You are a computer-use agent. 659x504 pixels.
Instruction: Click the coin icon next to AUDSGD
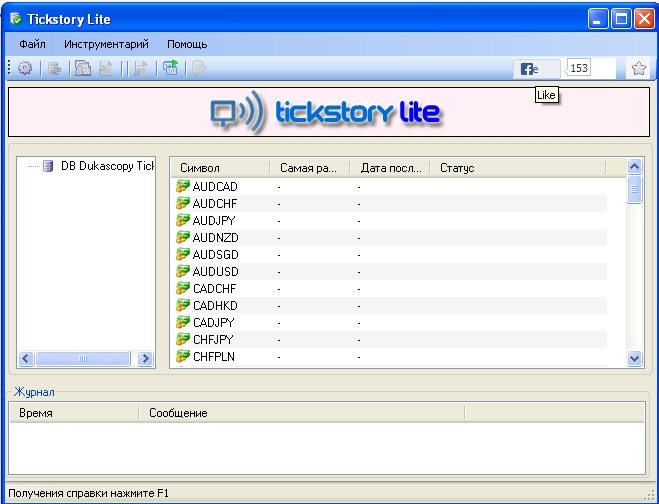coord(182,254)
